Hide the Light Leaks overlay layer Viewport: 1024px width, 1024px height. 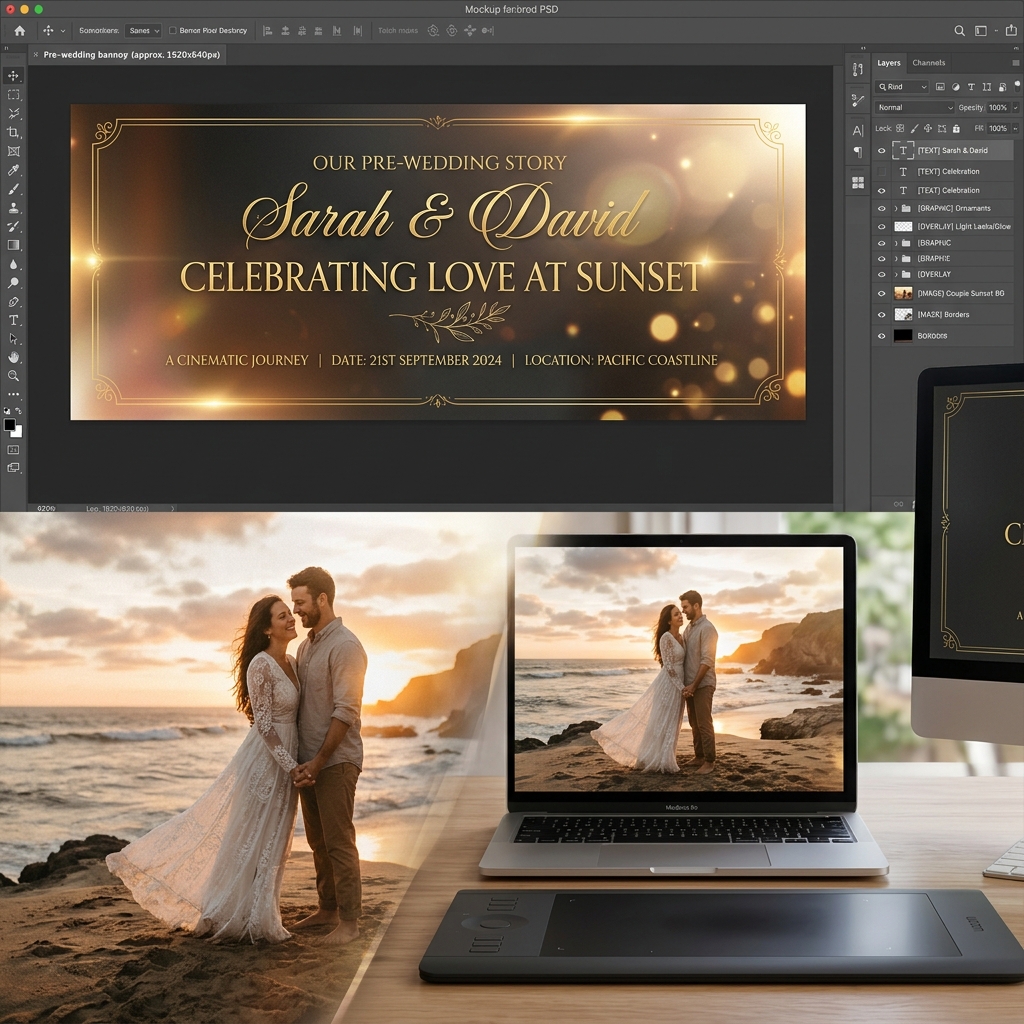click(882, 227)
